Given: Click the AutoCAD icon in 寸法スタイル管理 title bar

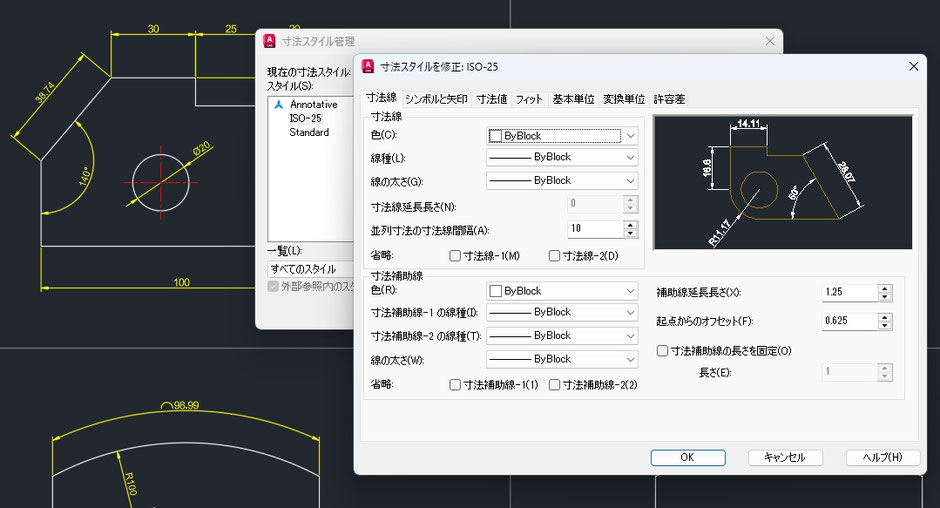Looking at the screenshot, I should tap(270, 41).
